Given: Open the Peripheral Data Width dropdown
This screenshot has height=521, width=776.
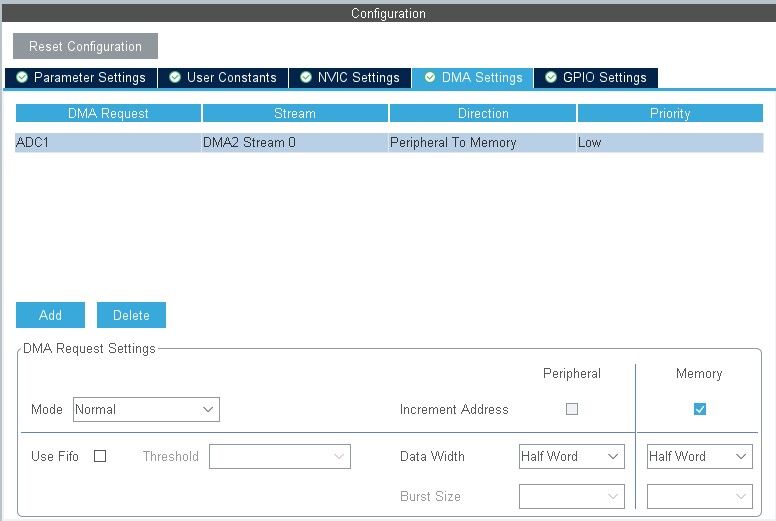Looking at the screenshot, I should click(x=572, y=456).
